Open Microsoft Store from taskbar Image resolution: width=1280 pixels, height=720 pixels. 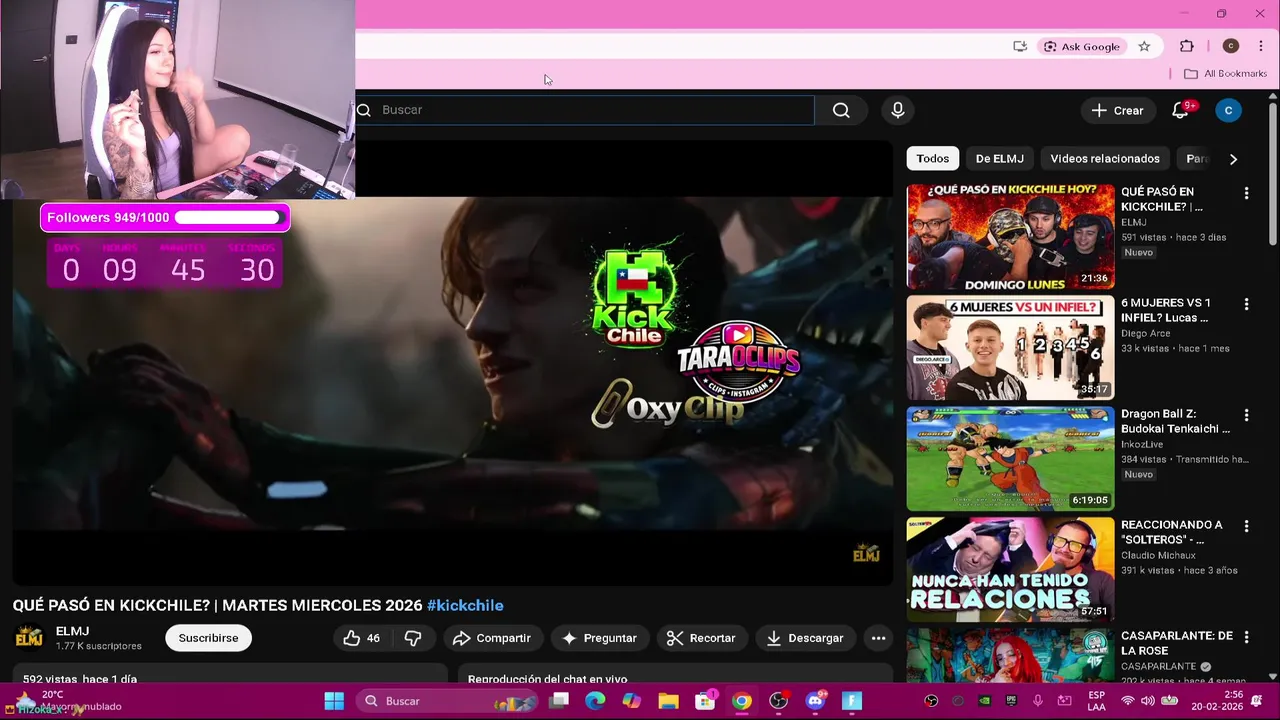pos(705,701)
